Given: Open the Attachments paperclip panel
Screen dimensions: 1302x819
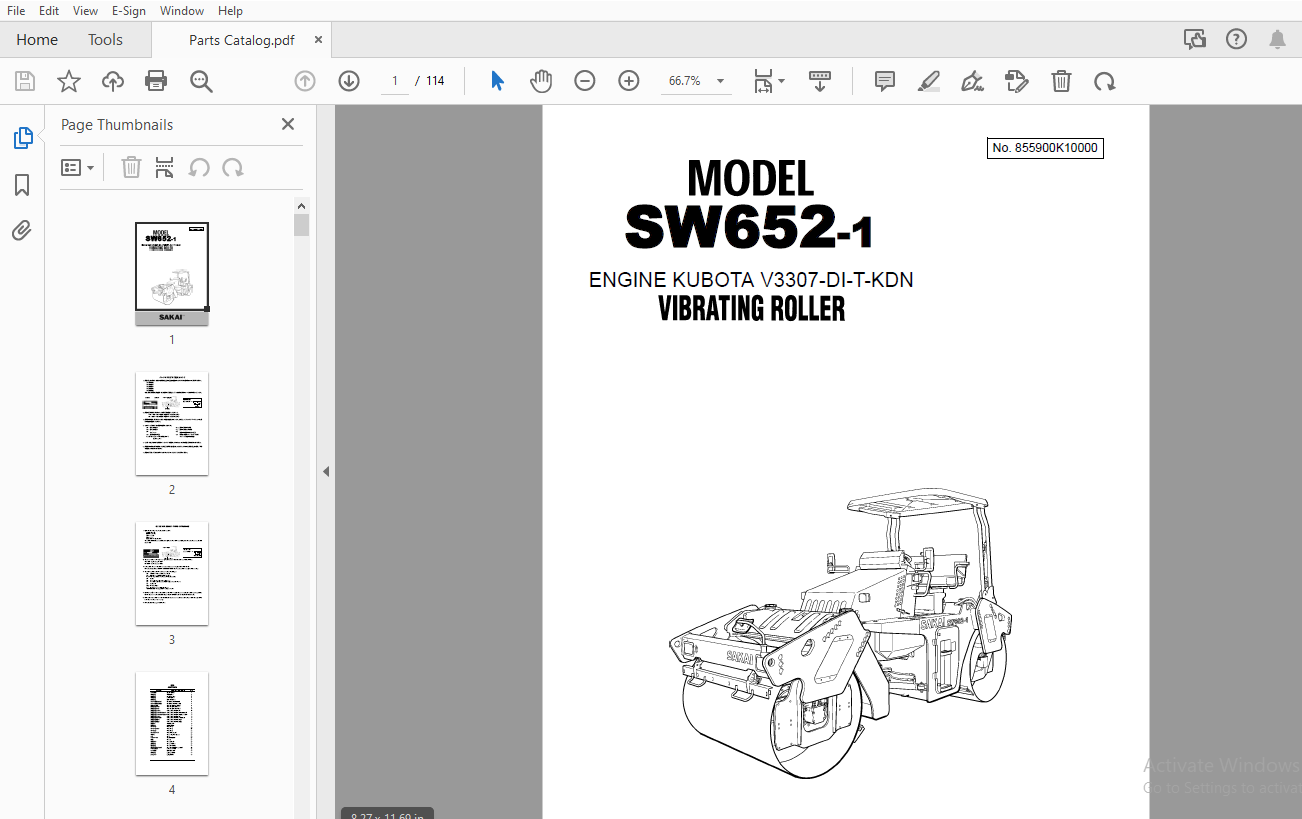Looking at the screenshot, I should (22, 231).
